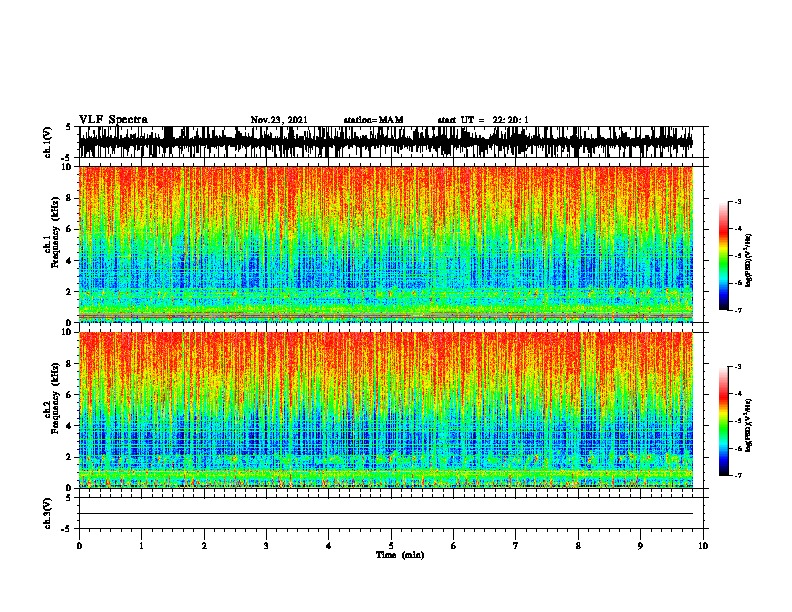Click the "5" tick on the time axis
792x612 pixels.
[391, 546]
